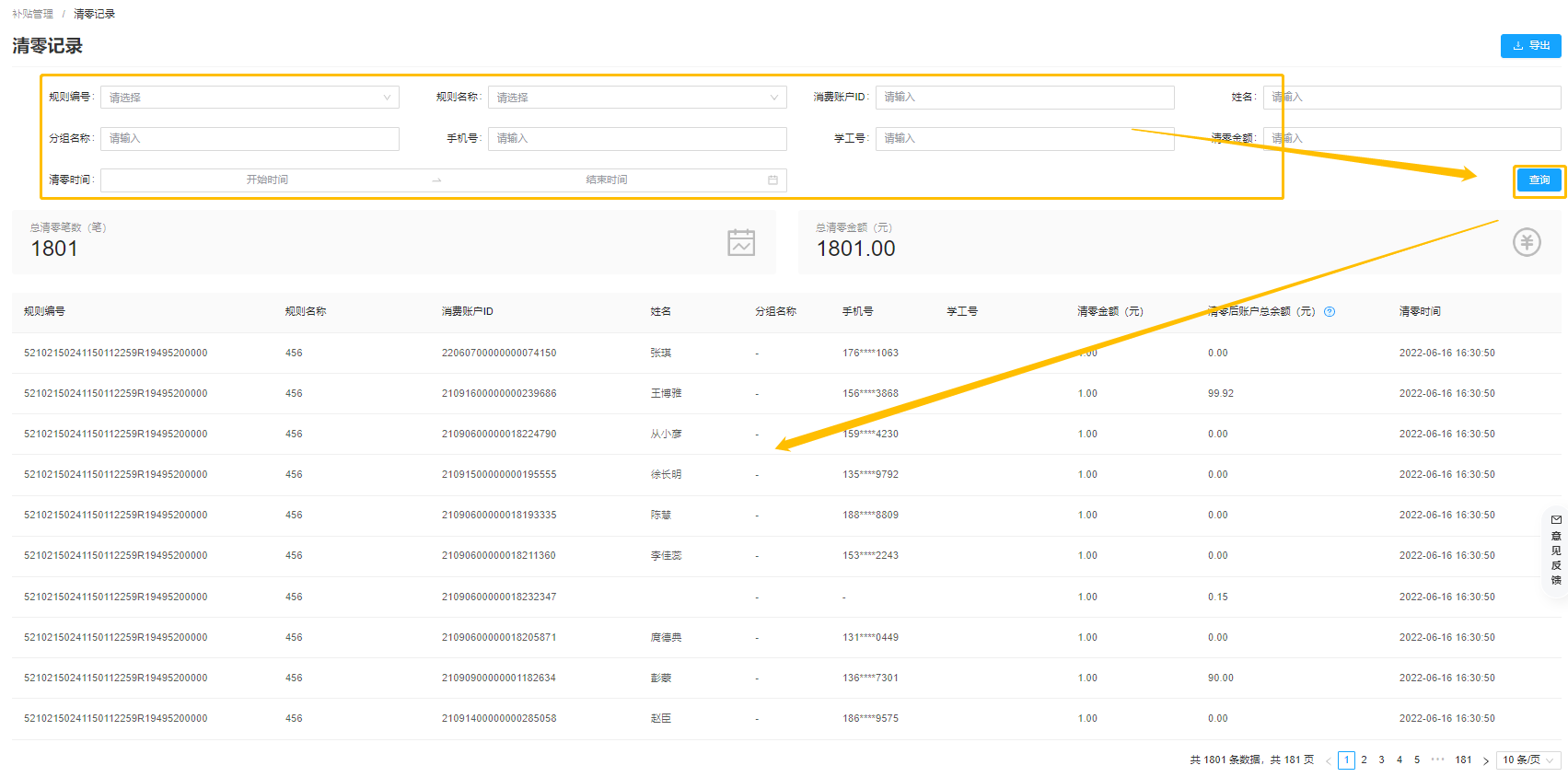Click the name 王博雅 in table
The width and height of the screenshot is (1568, 777).
click(x=666, y=394)
